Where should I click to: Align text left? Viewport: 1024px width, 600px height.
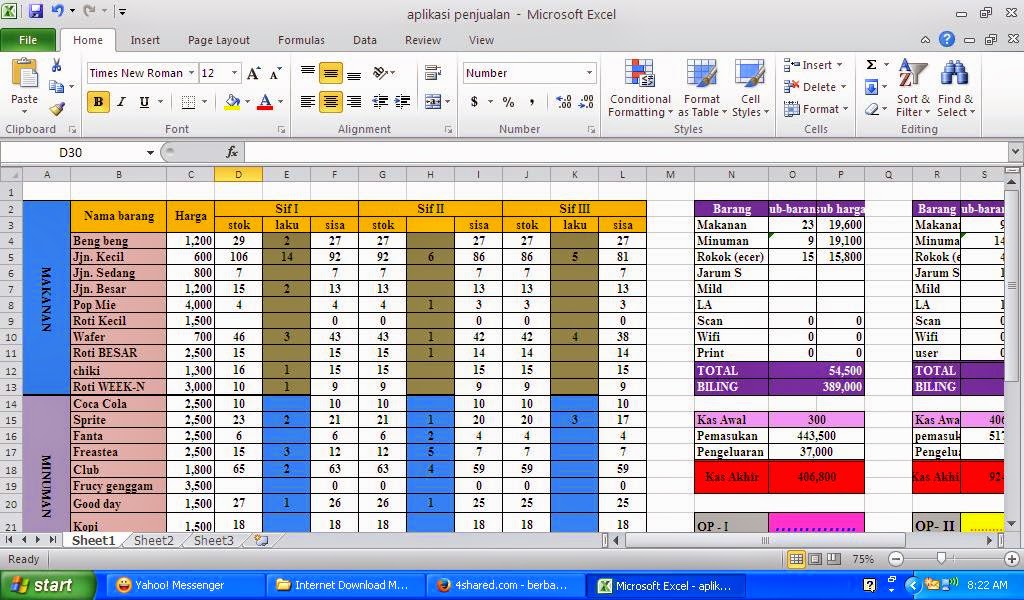pos(308,102)
